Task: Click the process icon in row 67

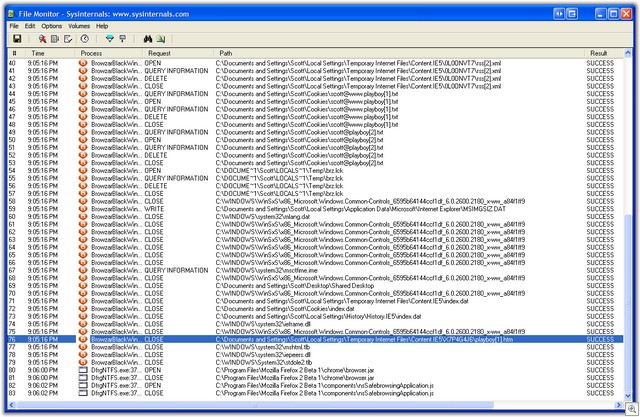Action: click(x=83, y=270)
